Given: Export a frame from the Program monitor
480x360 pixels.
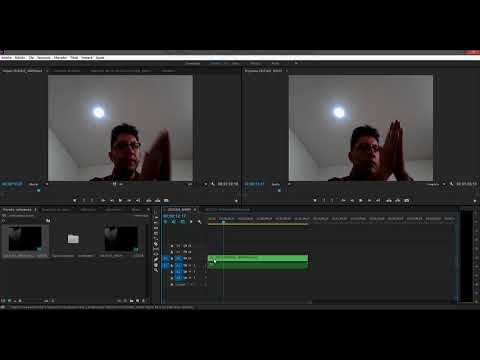Looking at the screenshot, I should [407, 201].
